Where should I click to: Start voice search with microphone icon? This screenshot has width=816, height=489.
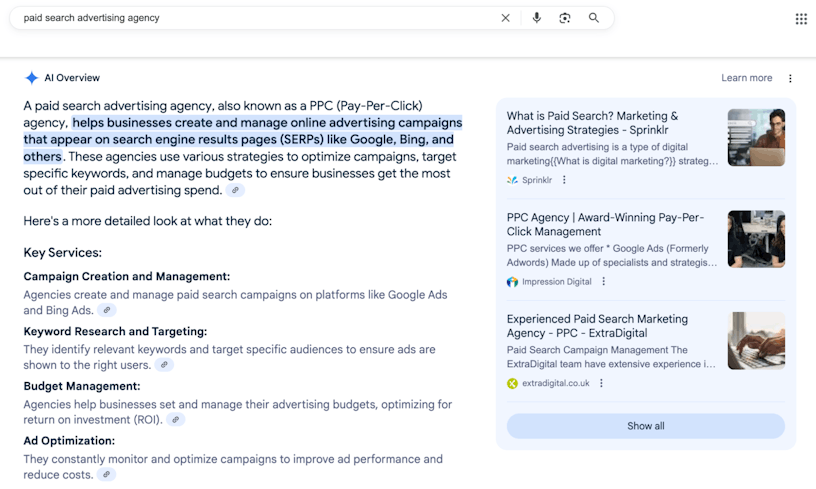(536, 18)
